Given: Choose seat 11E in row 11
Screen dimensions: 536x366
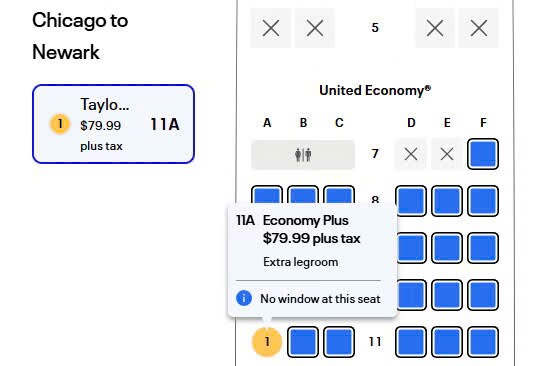Looking at the screenshot, I should coord(447,342).
